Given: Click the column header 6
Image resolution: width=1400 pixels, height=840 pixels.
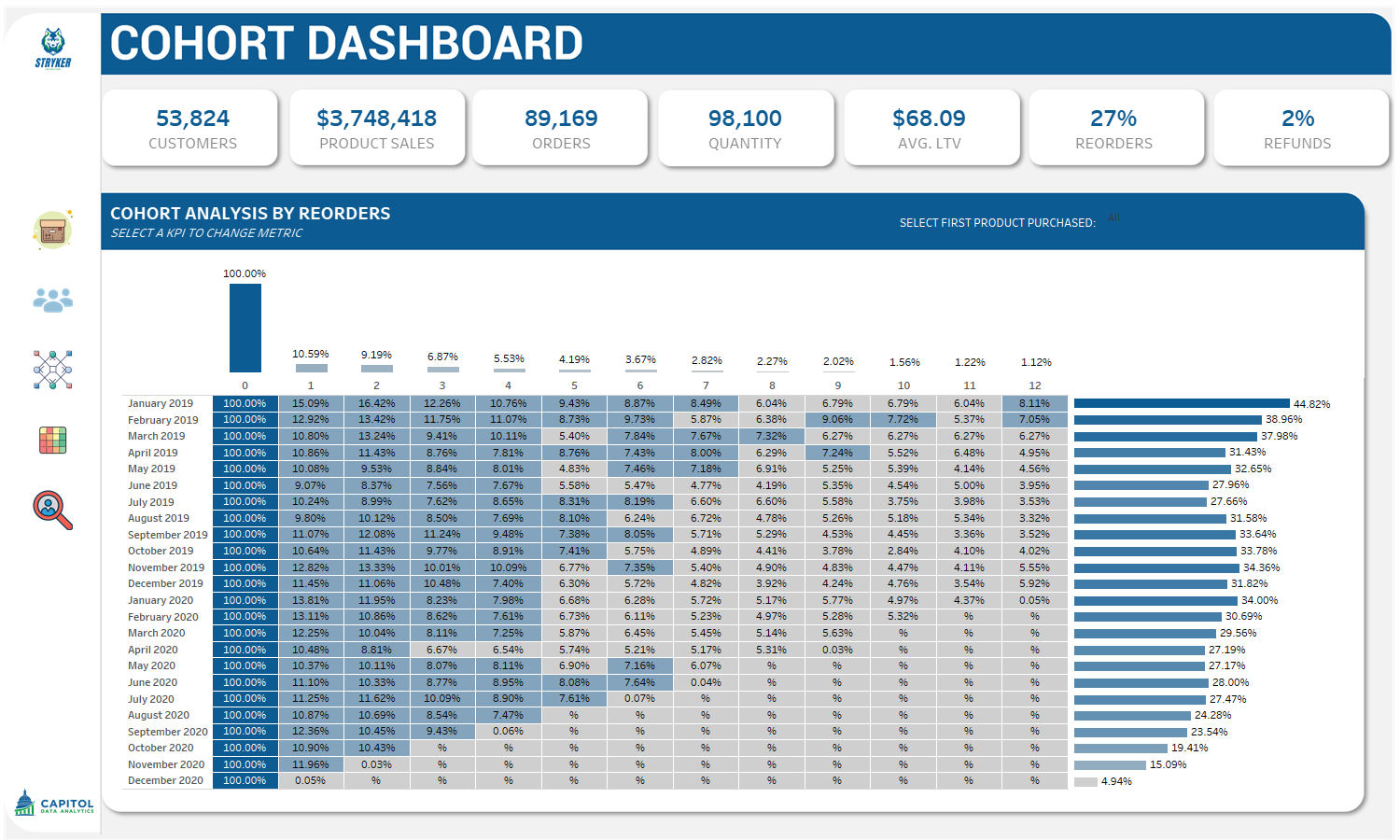Looking at the screenshot, I should pos(640,385).
